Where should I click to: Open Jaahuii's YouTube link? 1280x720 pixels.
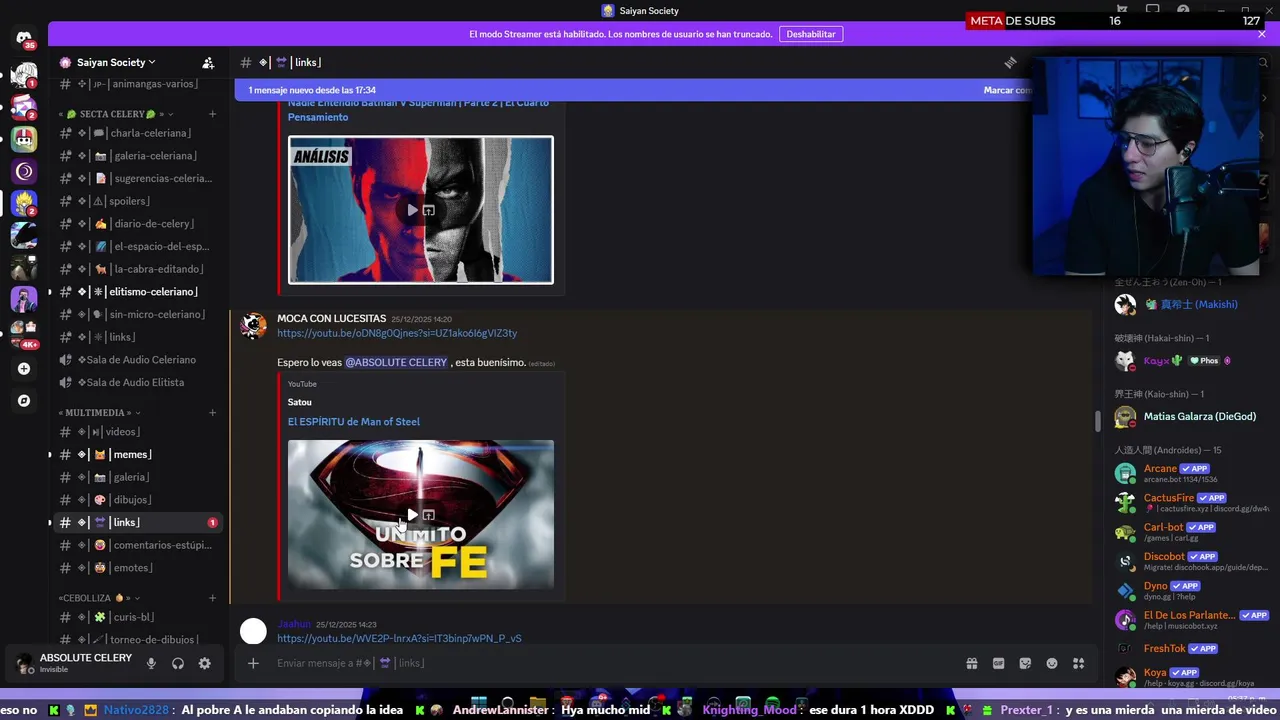click(399, 638)
